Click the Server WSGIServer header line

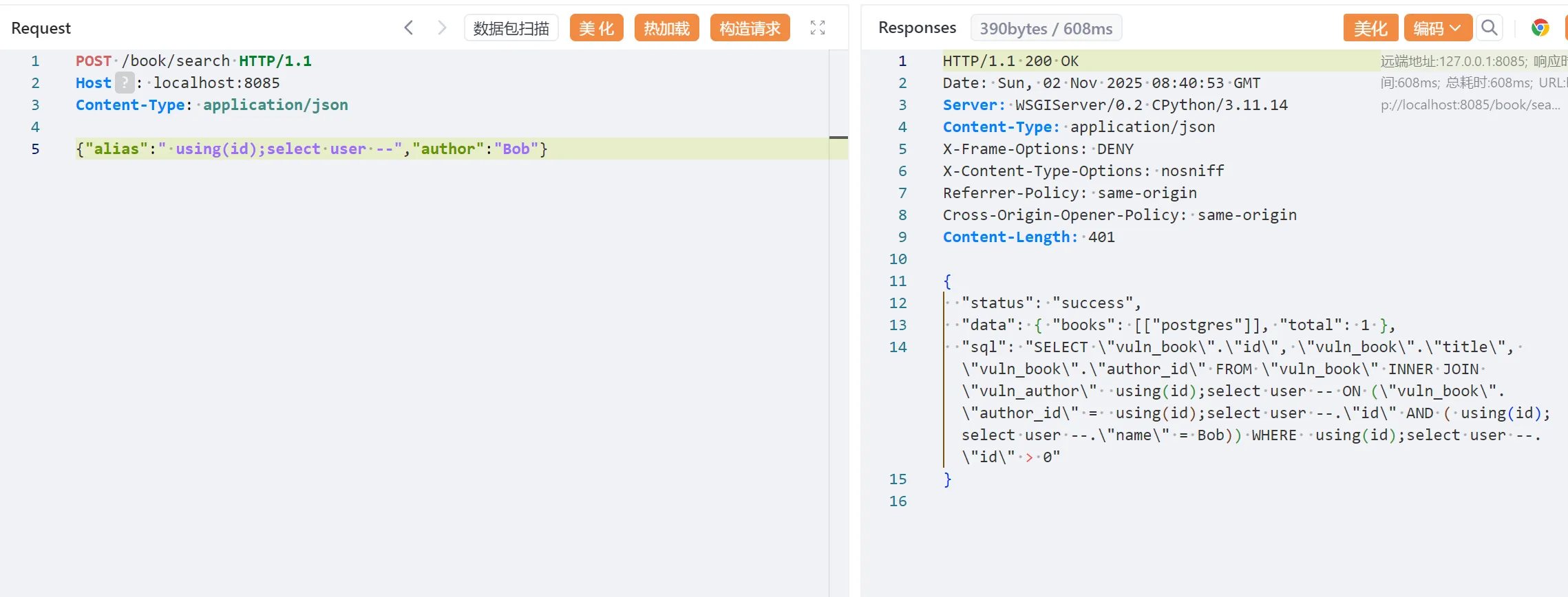tap(1115, 105)
